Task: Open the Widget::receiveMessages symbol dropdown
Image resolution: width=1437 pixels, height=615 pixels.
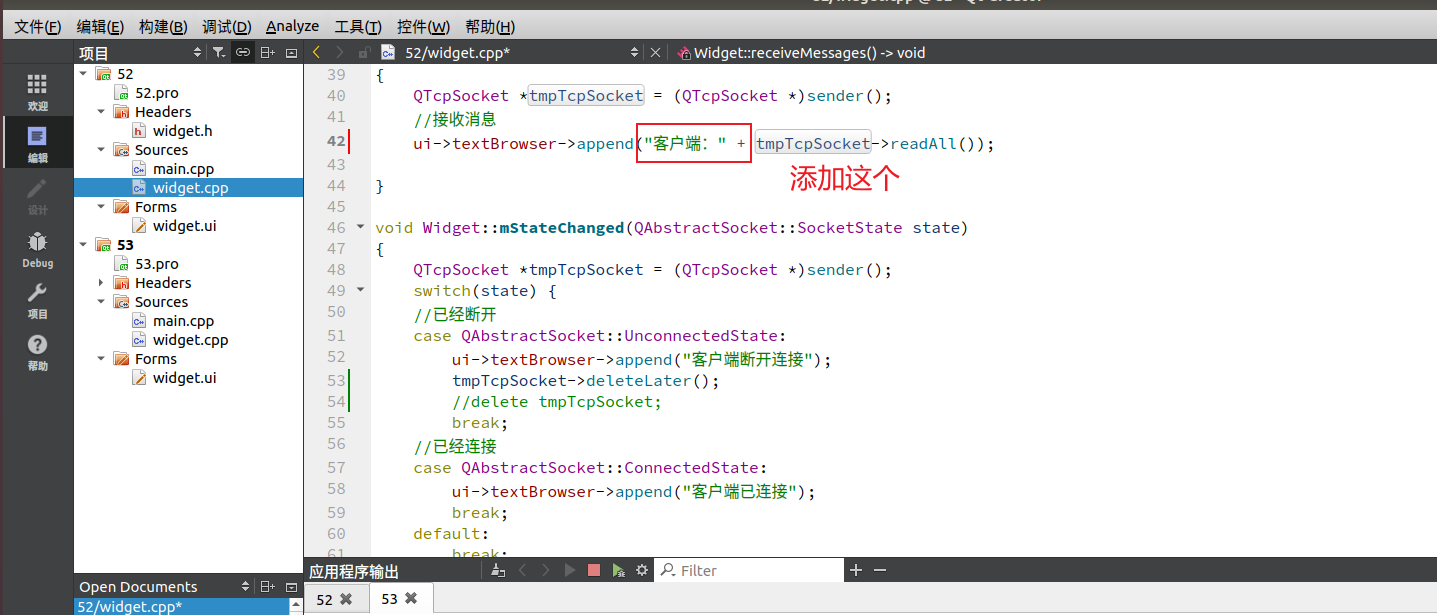Action: 801,52
